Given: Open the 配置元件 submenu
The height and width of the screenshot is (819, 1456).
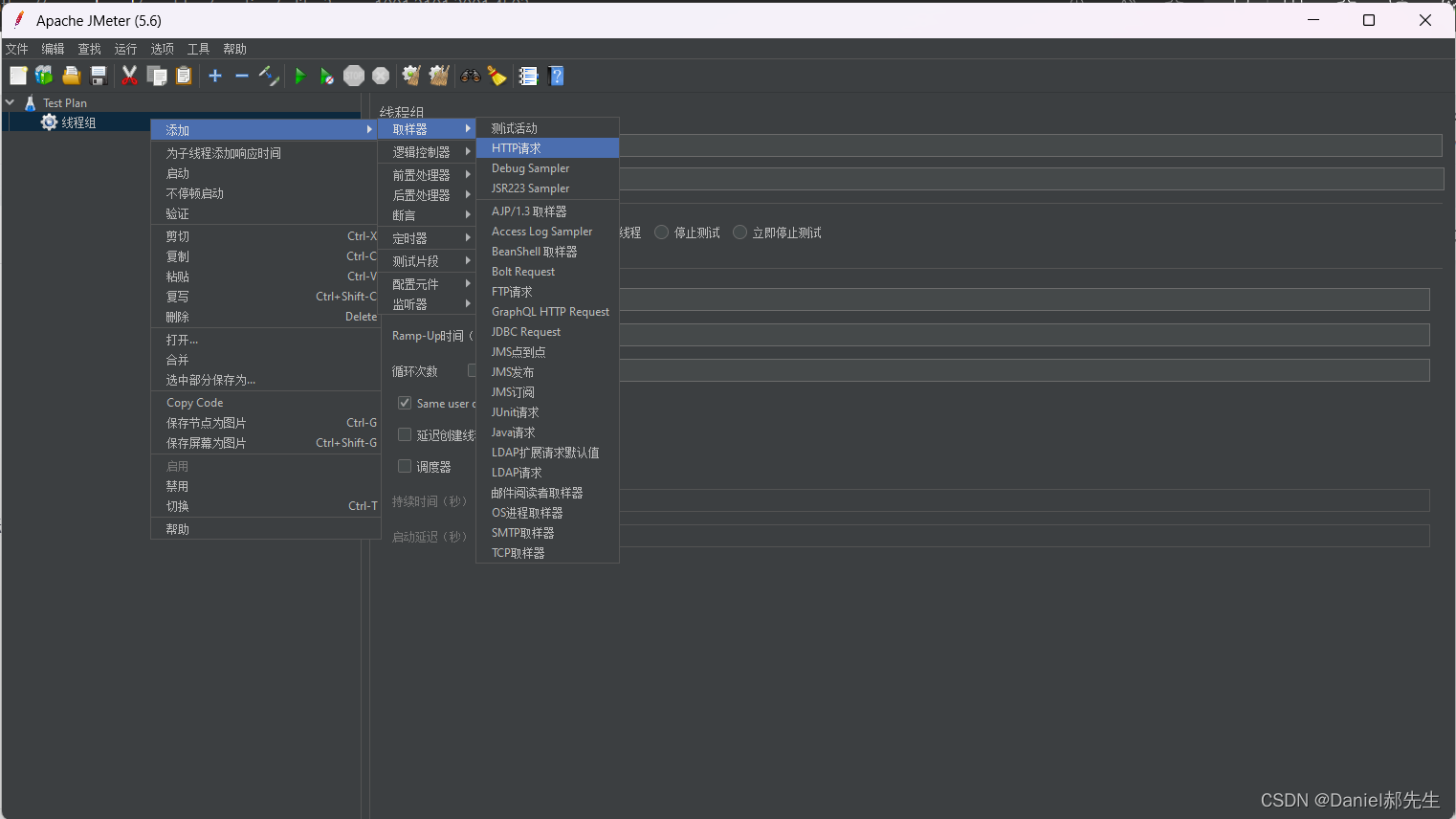Looking at the screenshot, I should click(x=428, y=284).
